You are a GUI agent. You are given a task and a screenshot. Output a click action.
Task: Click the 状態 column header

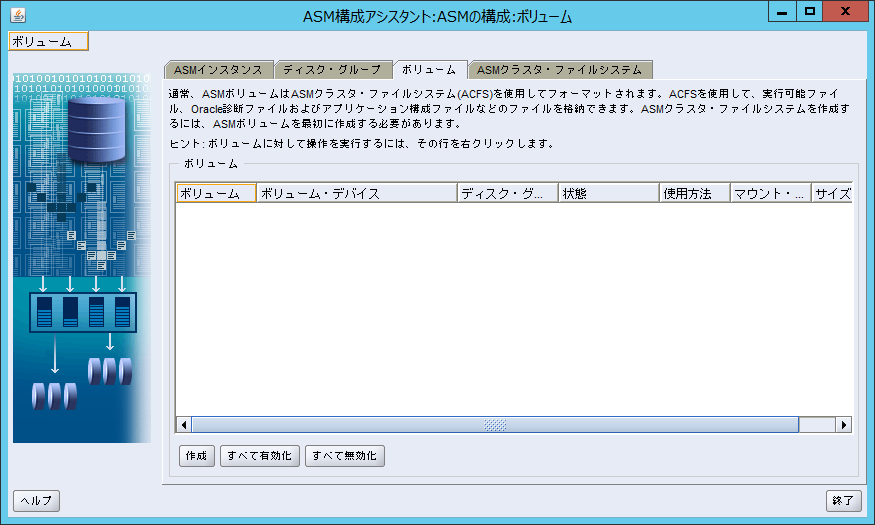click(609, 193)
